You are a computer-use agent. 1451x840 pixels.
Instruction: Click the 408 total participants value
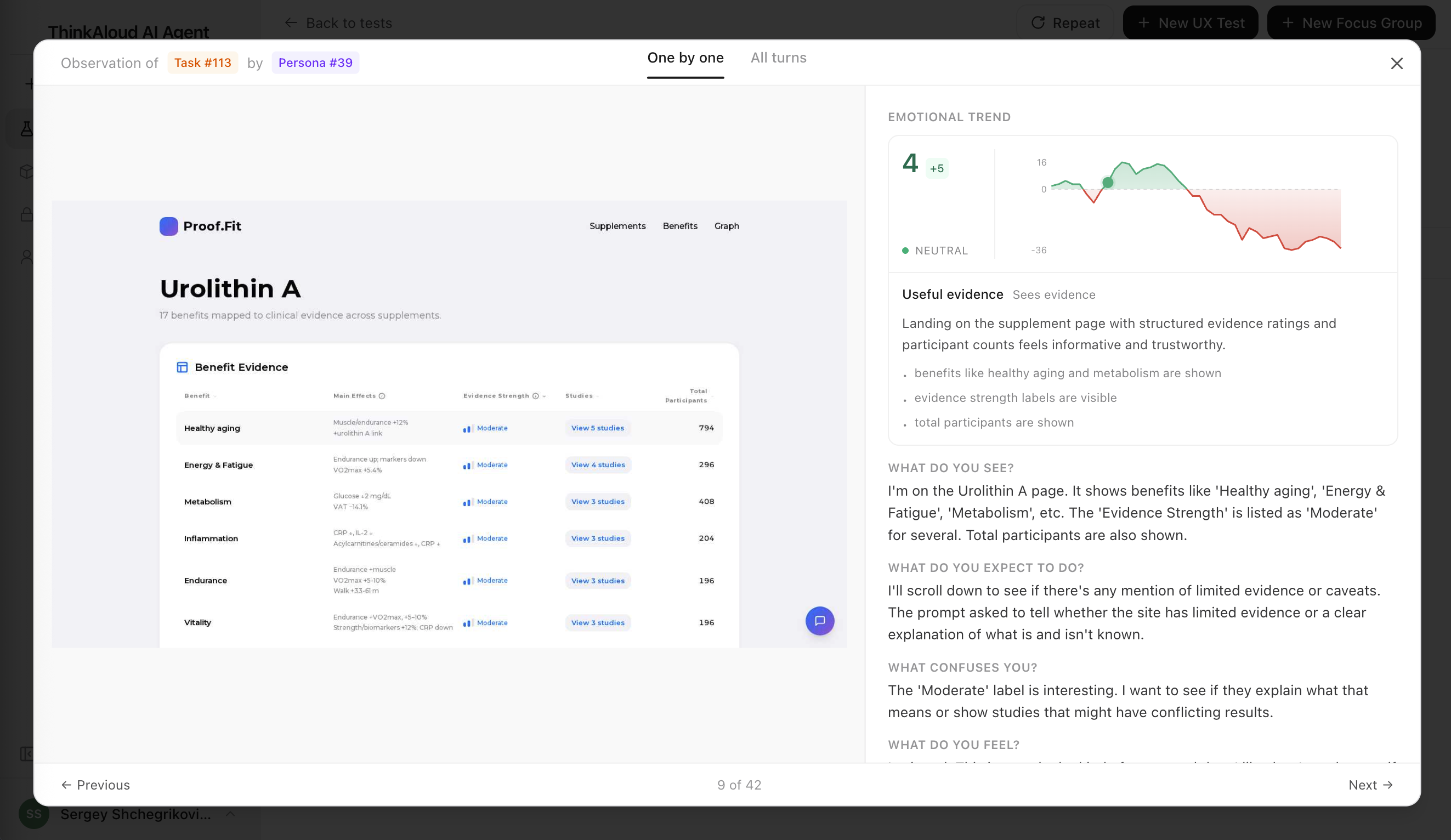click(x=706, y=502)
